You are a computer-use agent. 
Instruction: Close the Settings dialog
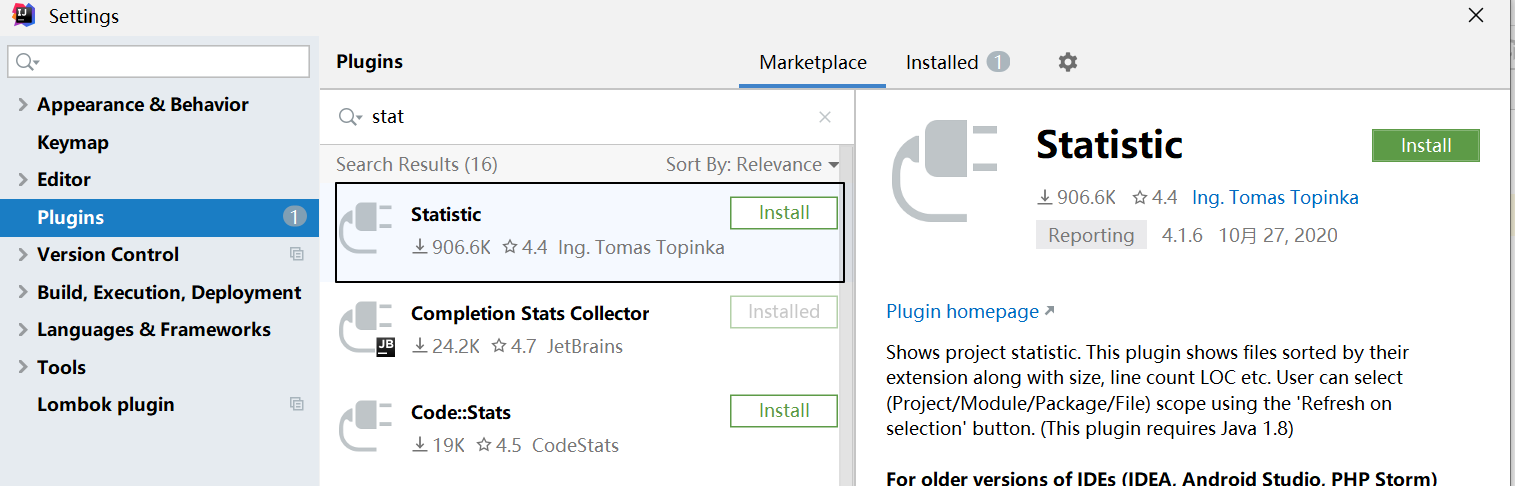pos(1476,15)
